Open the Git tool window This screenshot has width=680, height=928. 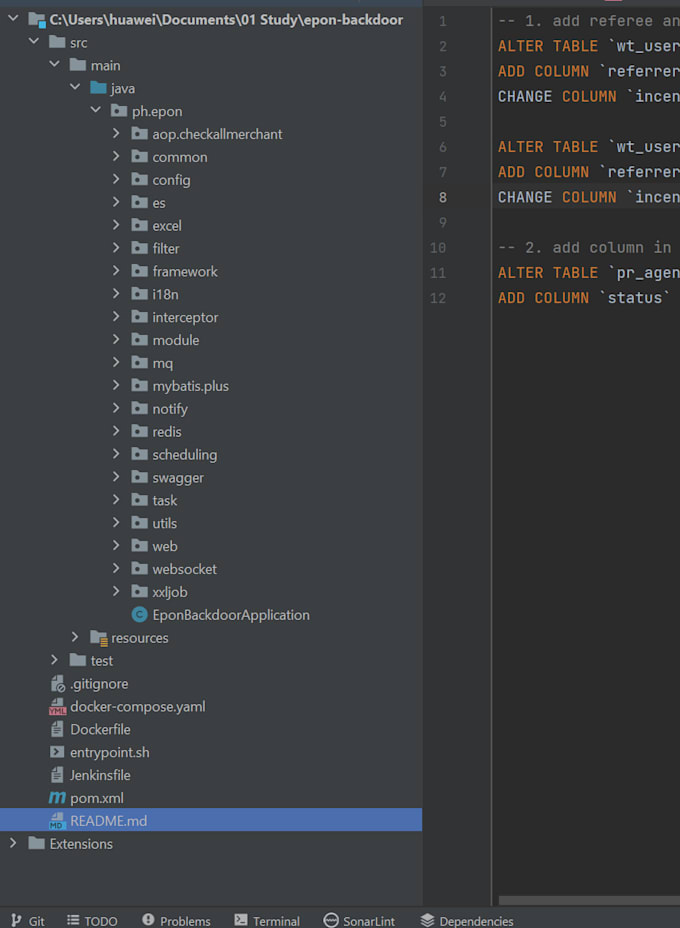(28, 920)
